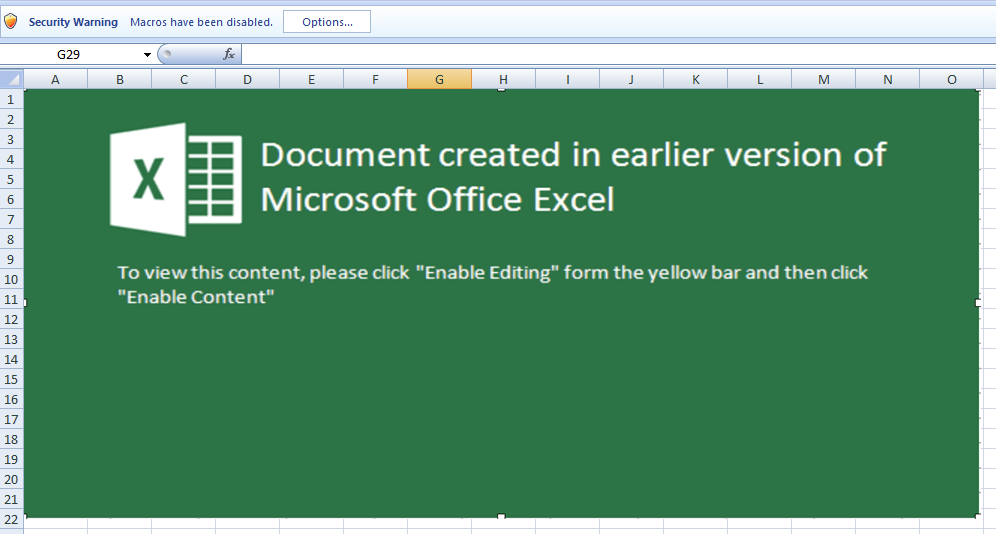Select column L header
The image size is (996, 534).
[x=760, y=79]
